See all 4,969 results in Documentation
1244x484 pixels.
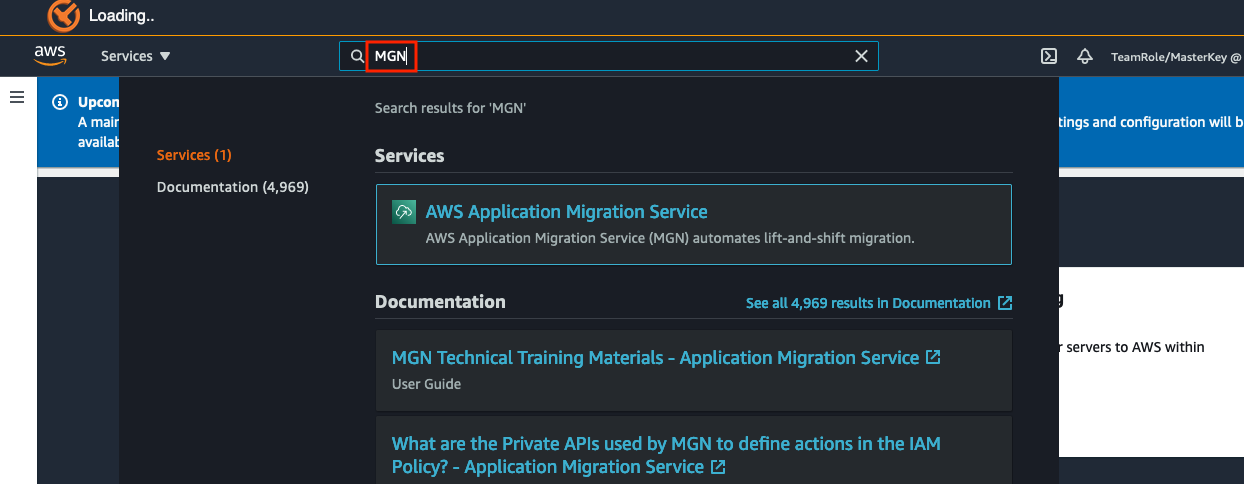pyautogui.click(x=868, y=303)
